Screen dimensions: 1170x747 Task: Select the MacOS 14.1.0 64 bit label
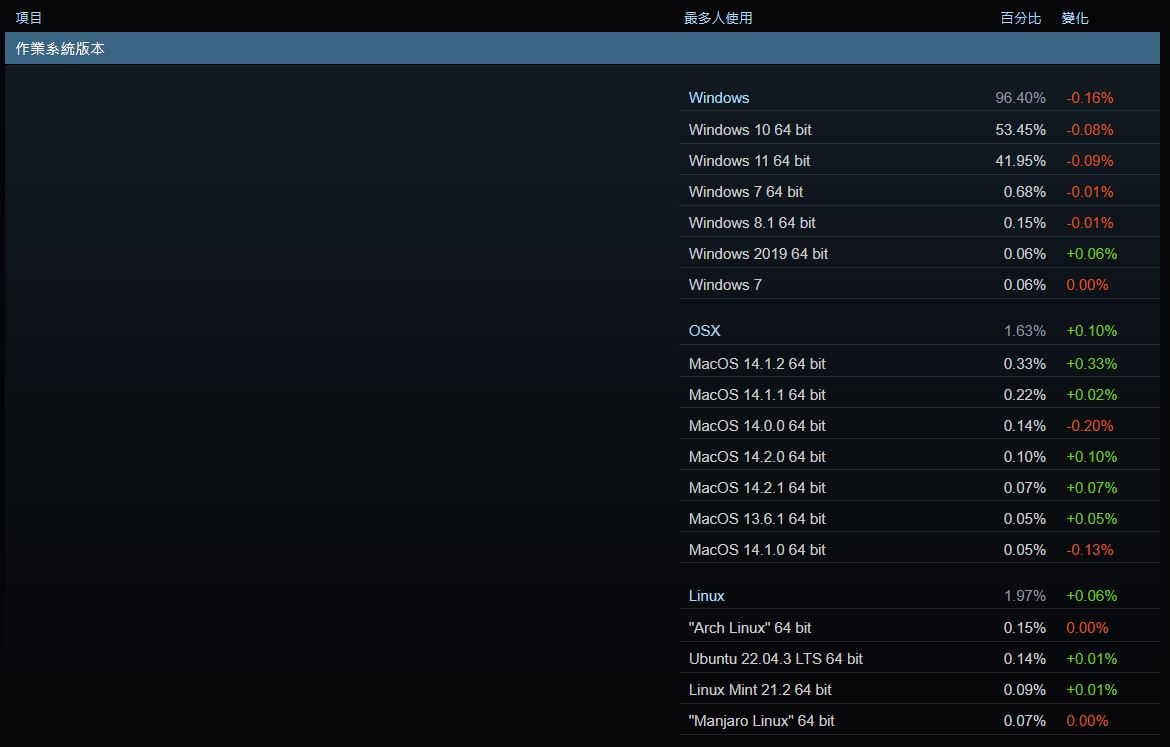(757, 549)
